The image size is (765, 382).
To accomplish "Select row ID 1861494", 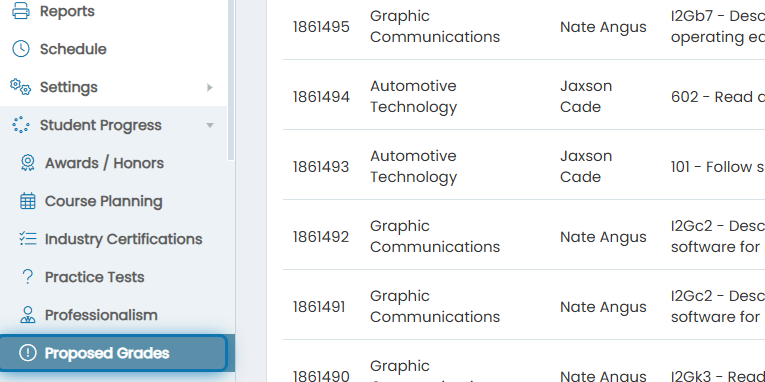I will pos(321,97).
